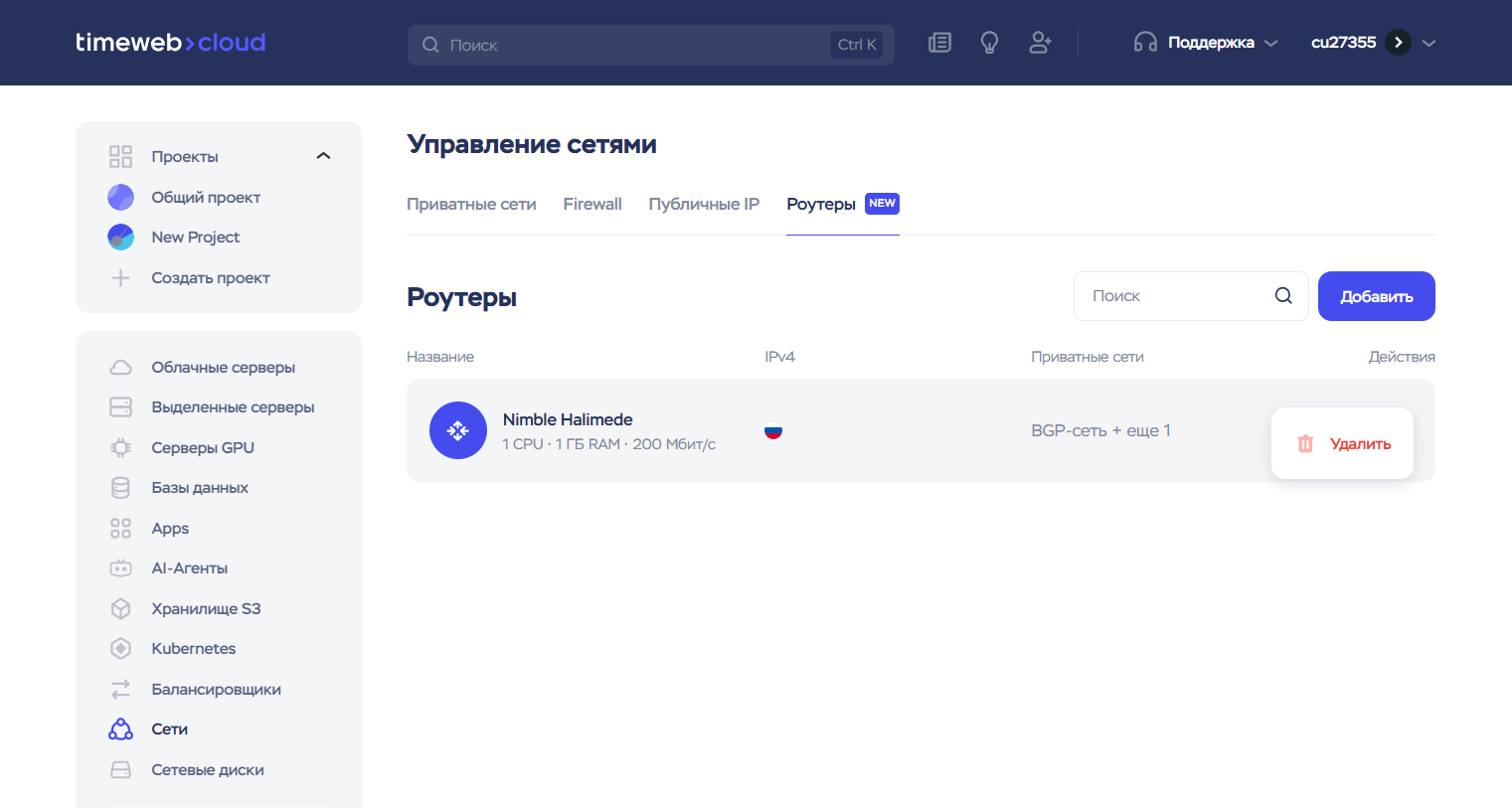Screen dimensions: 1512x808
Task: Click the Название column header
Action: (440, 357)
